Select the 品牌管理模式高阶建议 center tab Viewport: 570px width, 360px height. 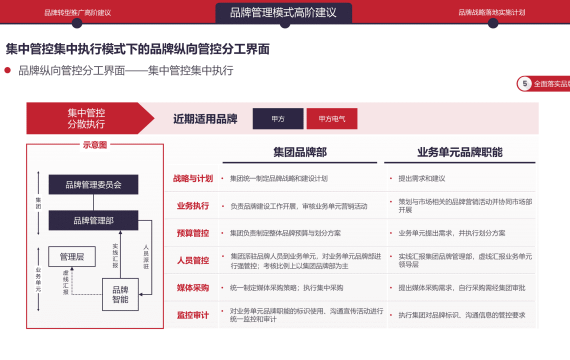284,13
